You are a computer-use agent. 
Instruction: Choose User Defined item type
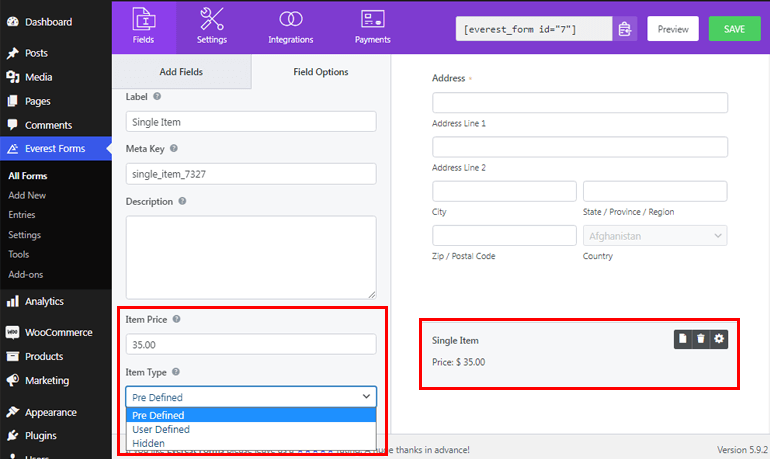click(251, 429)
